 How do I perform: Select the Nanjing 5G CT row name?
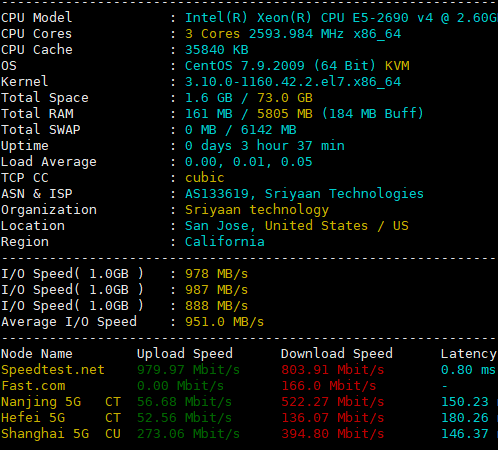click(x=61, y=402)
